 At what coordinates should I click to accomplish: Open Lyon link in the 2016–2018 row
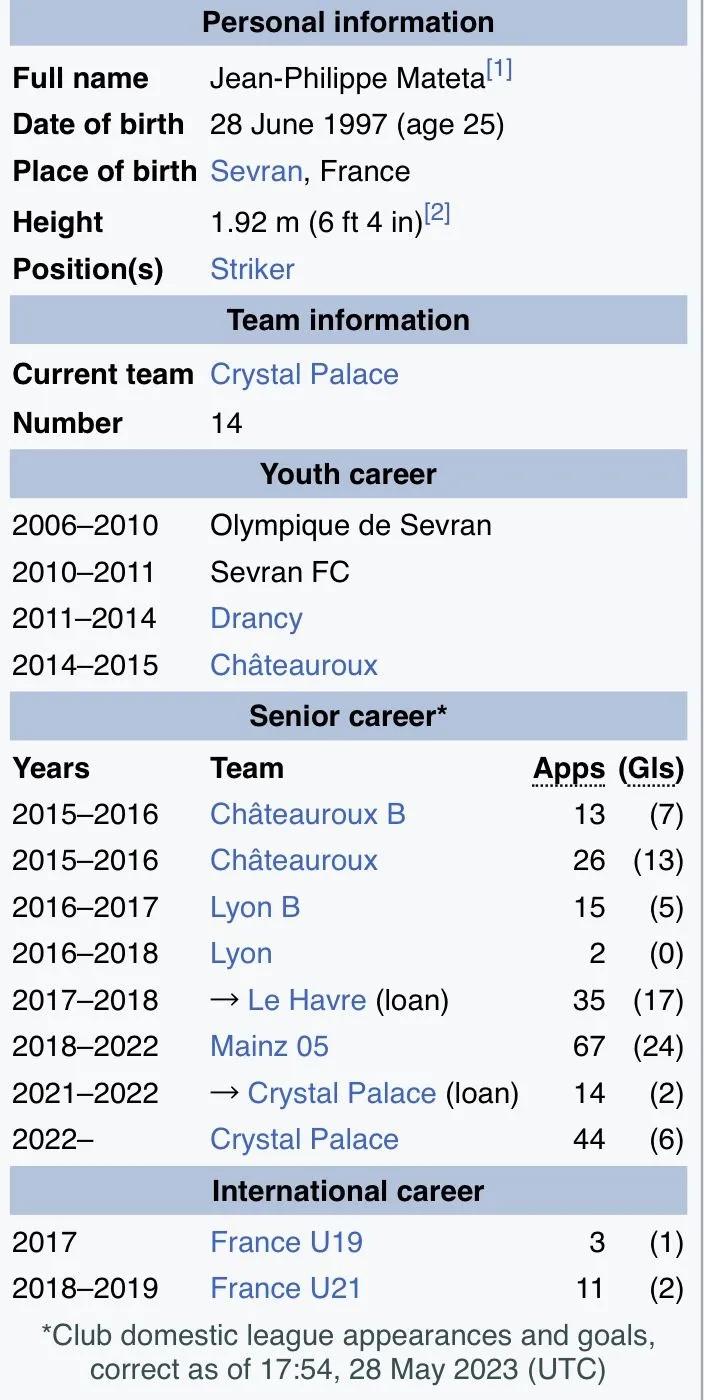pos(241,953)
